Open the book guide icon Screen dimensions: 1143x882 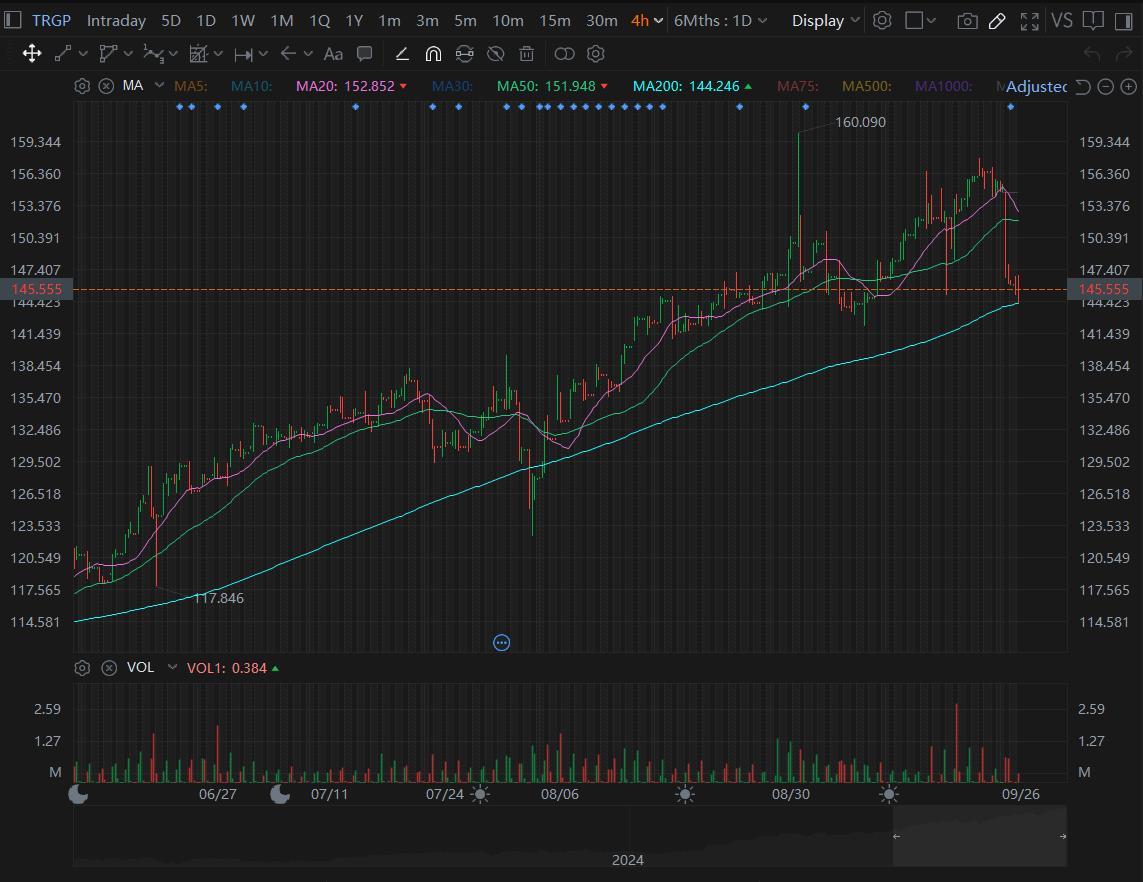pyautogui.click(x=1093, y=20)
